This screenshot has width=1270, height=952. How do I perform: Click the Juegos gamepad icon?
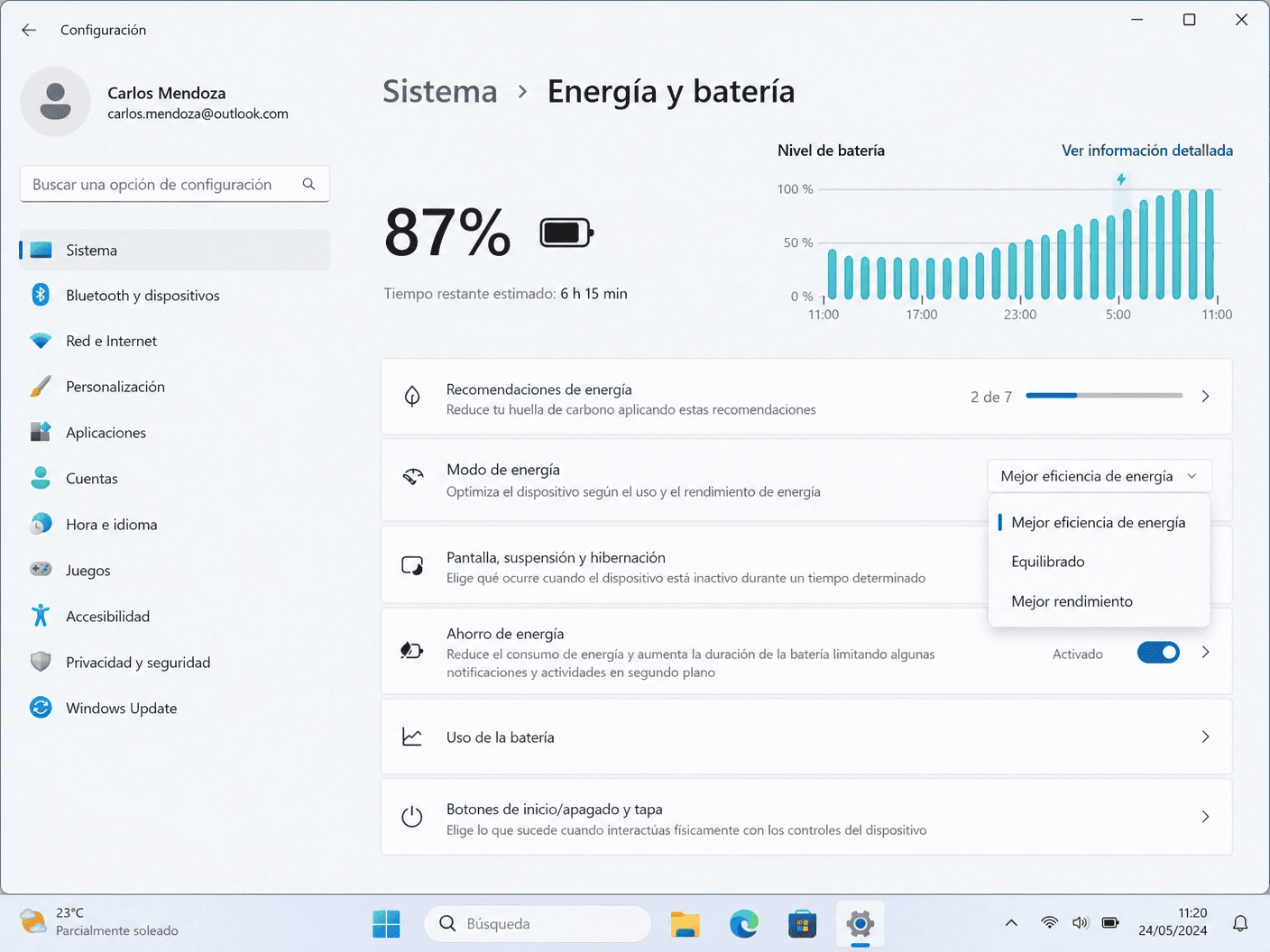(x=41, y=570)
